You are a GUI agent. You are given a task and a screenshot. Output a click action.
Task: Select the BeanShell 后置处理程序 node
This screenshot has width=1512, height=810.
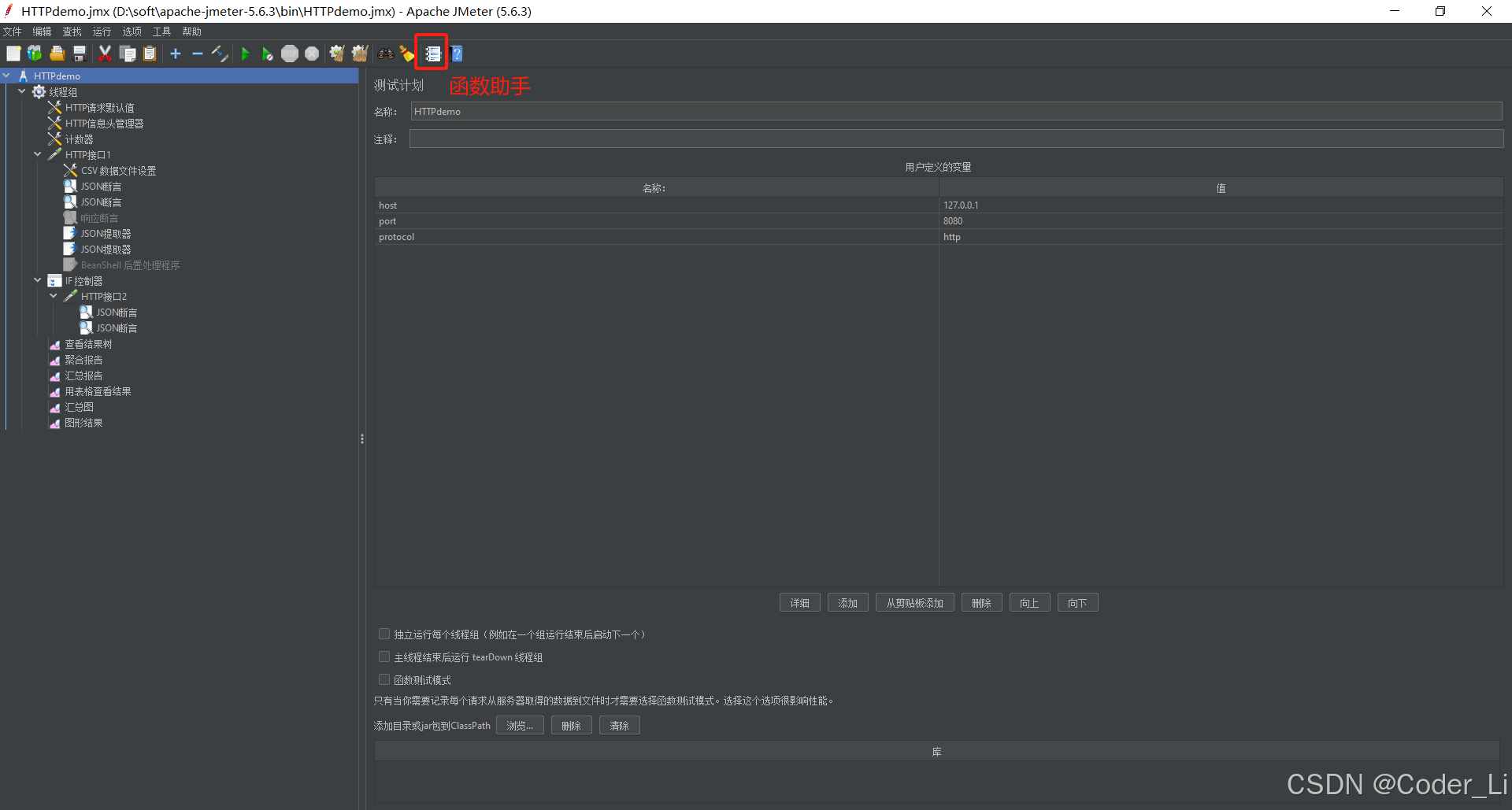[130, 265]
